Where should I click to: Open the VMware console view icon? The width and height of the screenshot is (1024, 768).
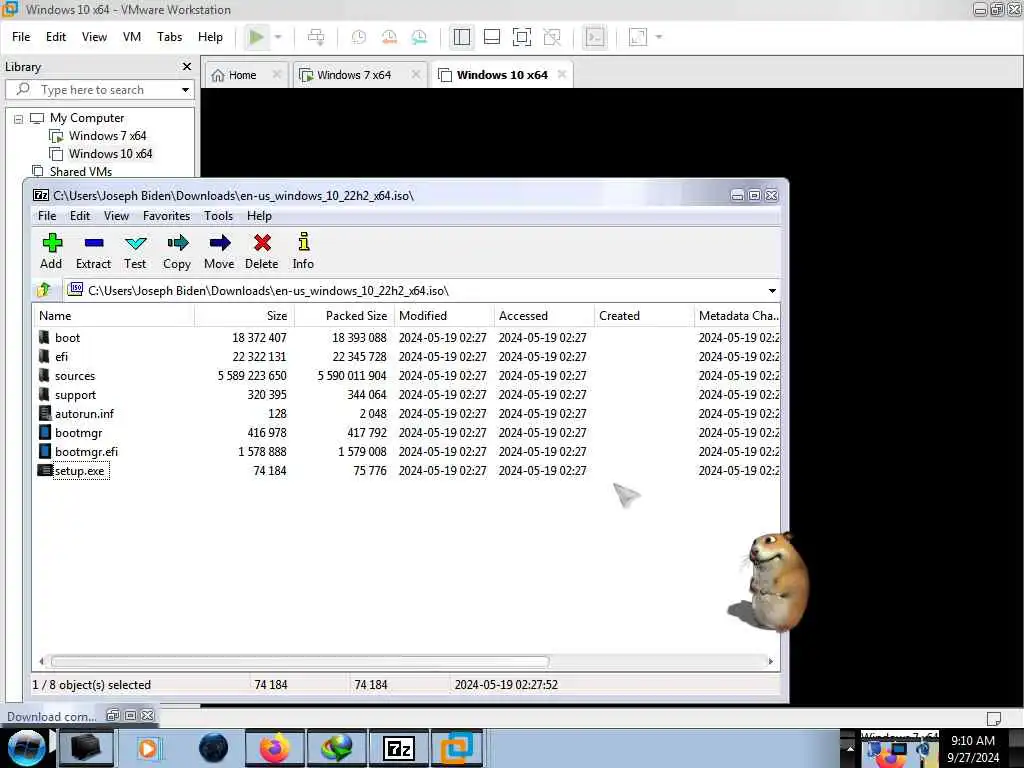[595, 37]
